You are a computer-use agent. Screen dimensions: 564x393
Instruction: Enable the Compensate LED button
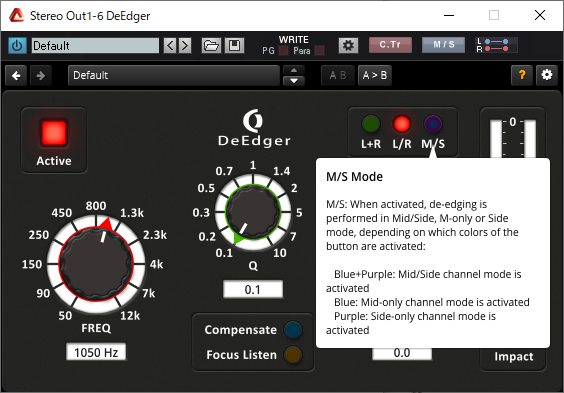point(293,330)
